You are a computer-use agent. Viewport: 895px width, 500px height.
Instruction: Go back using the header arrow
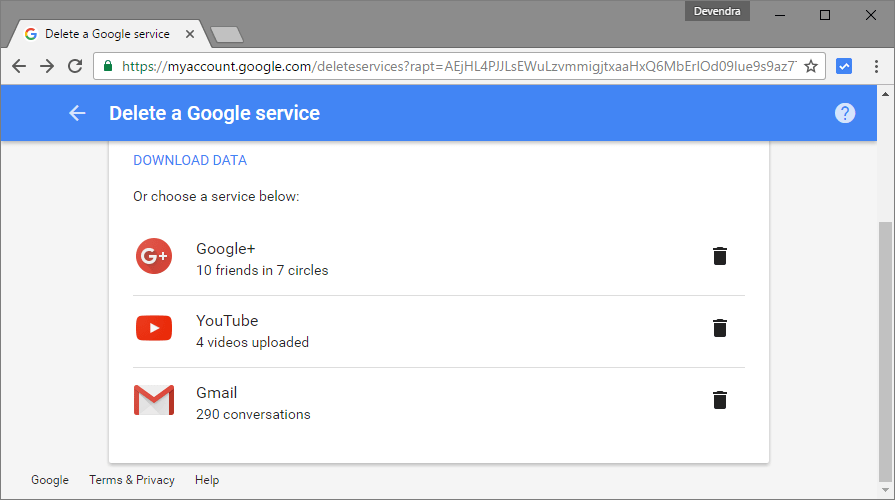tap(77, 113)
